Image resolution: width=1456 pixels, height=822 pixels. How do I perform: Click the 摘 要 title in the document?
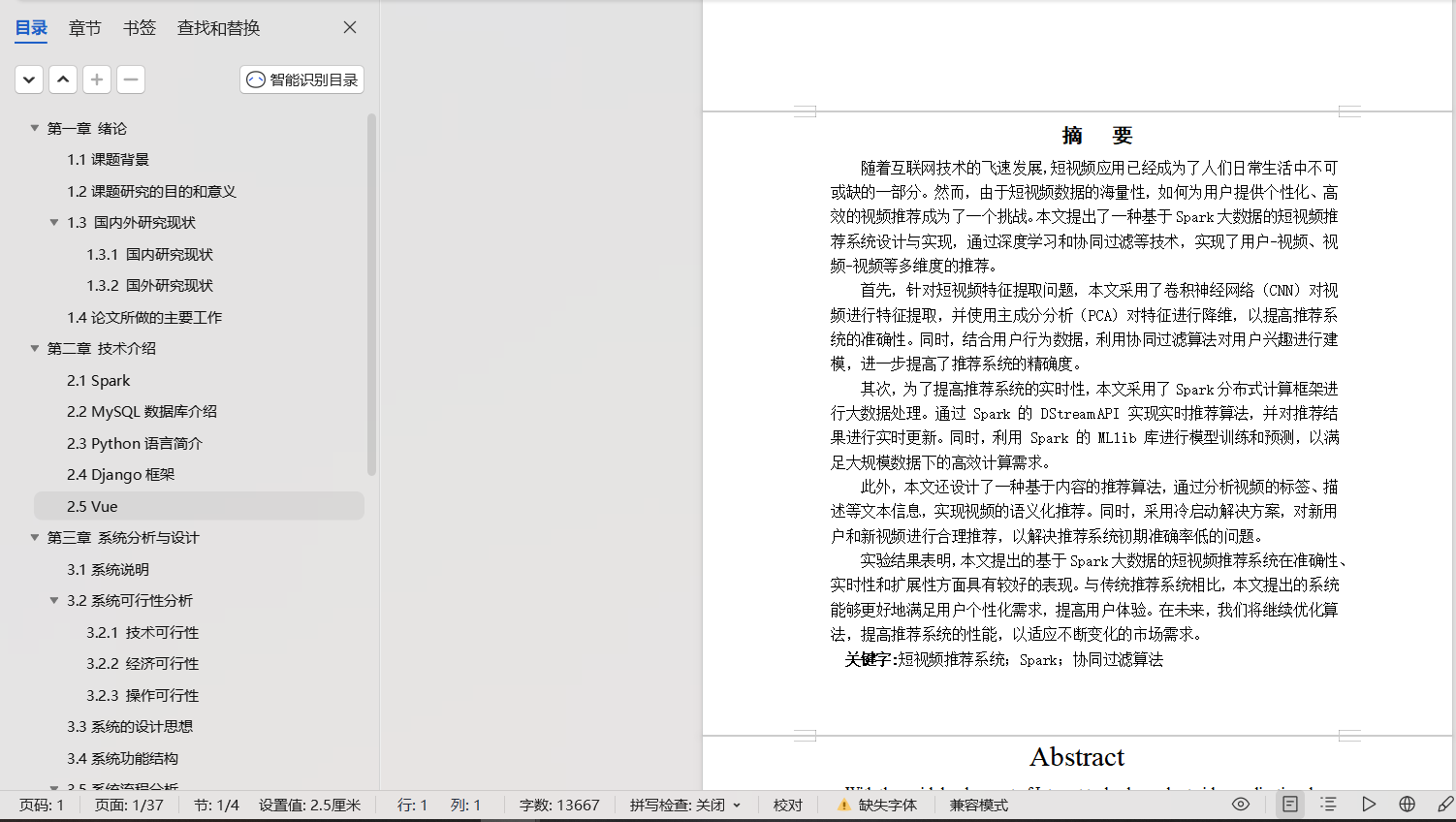[1097, 136]
